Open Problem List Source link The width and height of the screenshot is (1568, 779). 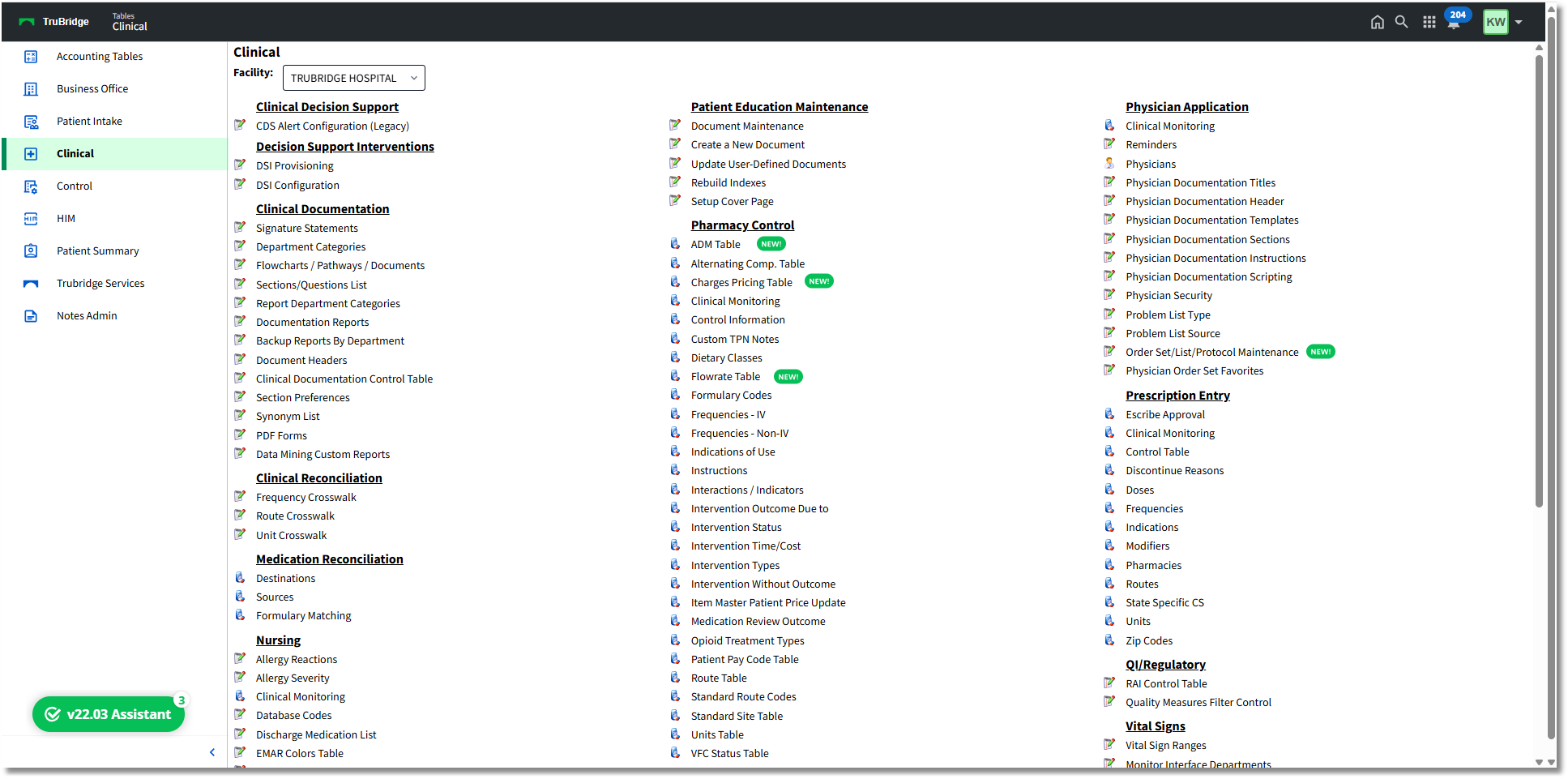click(1173, 333)
